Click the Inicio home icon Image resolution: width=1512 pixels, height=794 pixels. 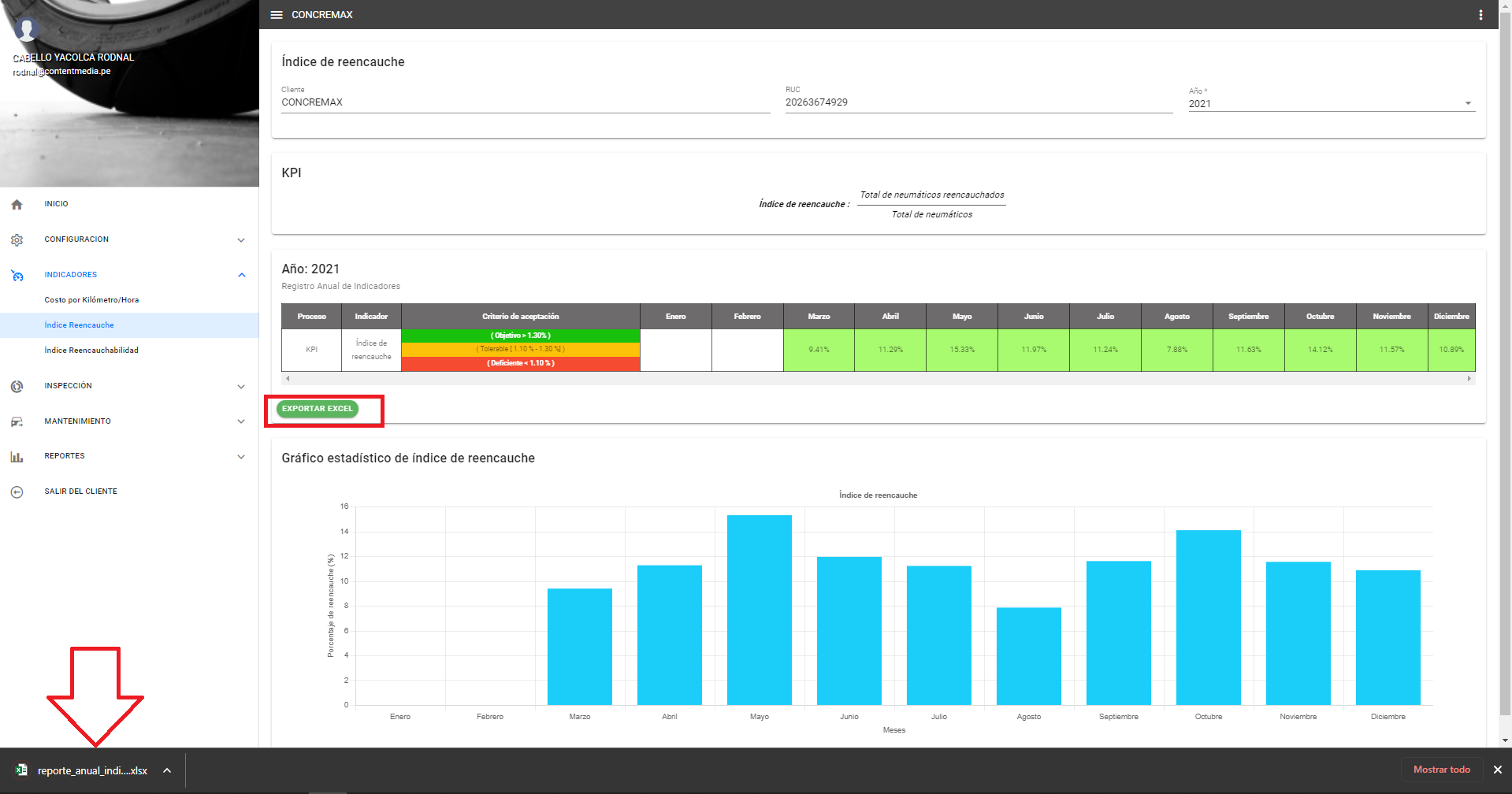coord(17,205)
